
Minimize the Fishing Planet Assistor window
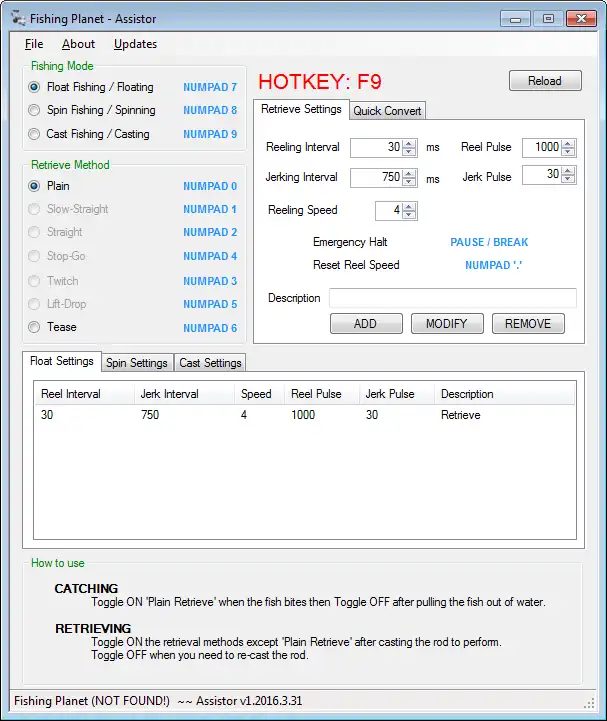[515, 19]
